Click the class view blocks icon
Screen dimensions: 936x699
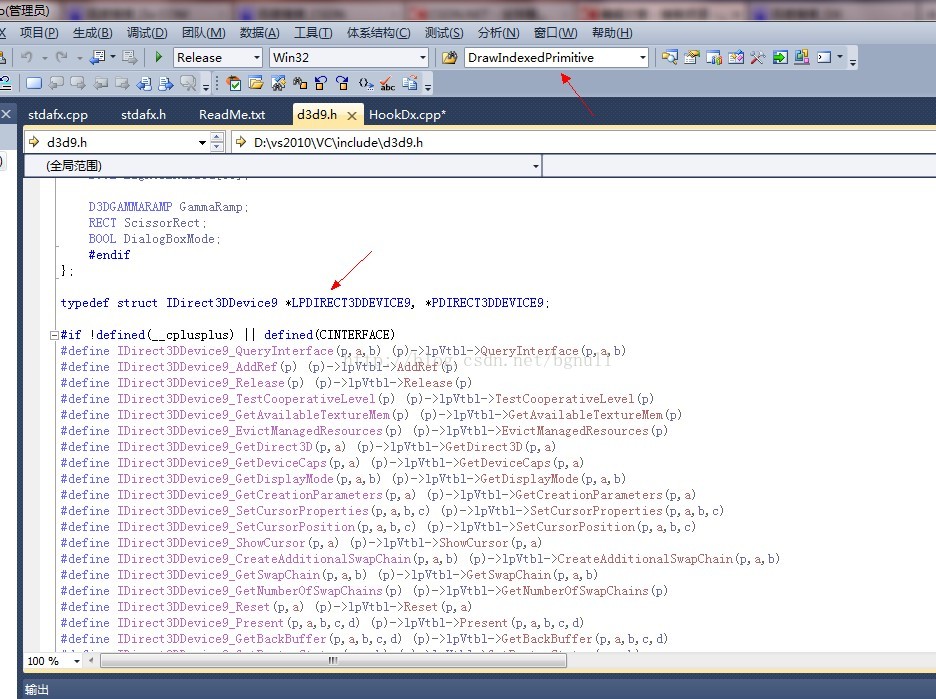(x=802, y=57)
